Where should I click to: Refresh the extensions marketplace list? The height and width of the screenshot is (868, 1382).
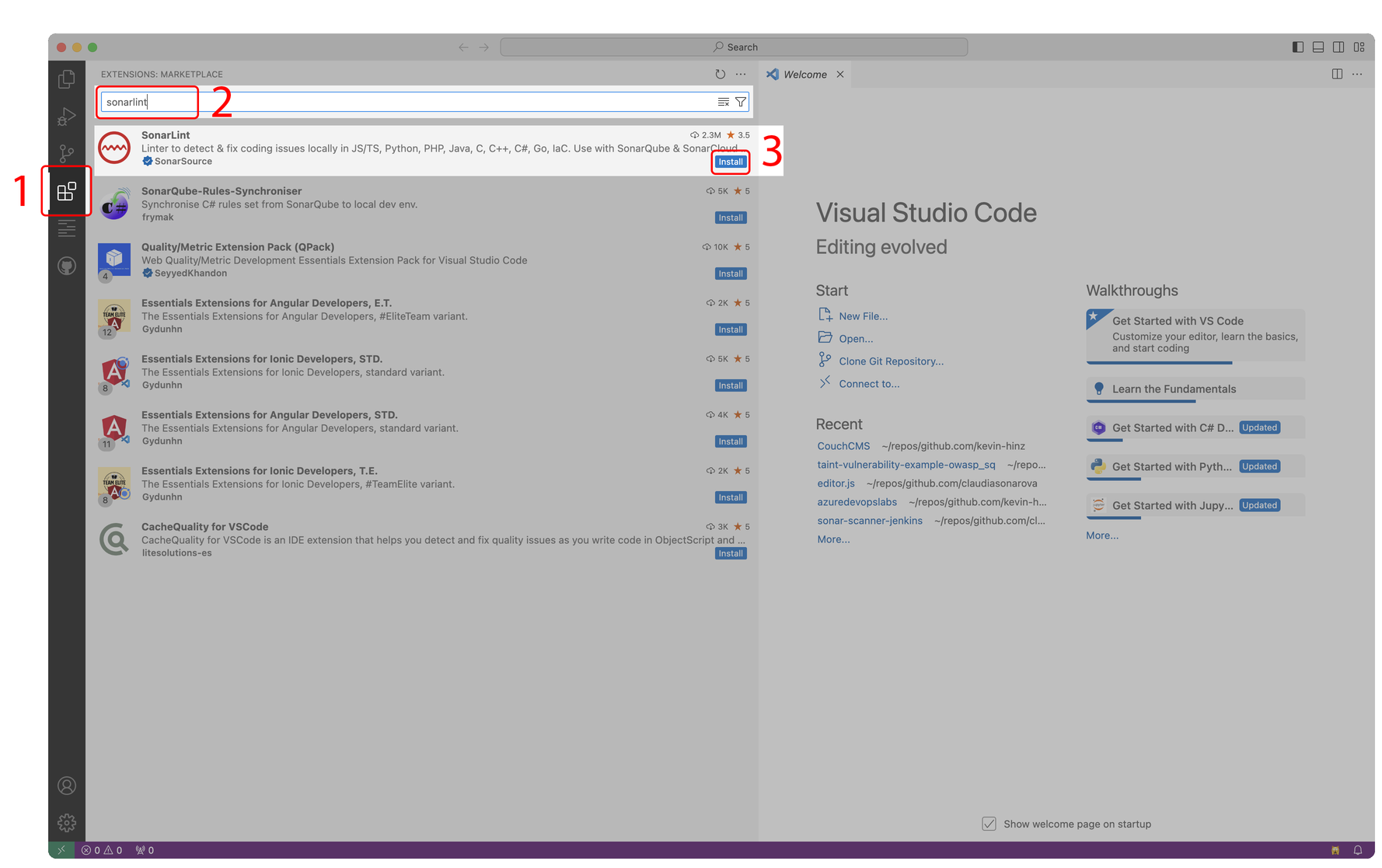pyautogui.click(x=721, y=75)
